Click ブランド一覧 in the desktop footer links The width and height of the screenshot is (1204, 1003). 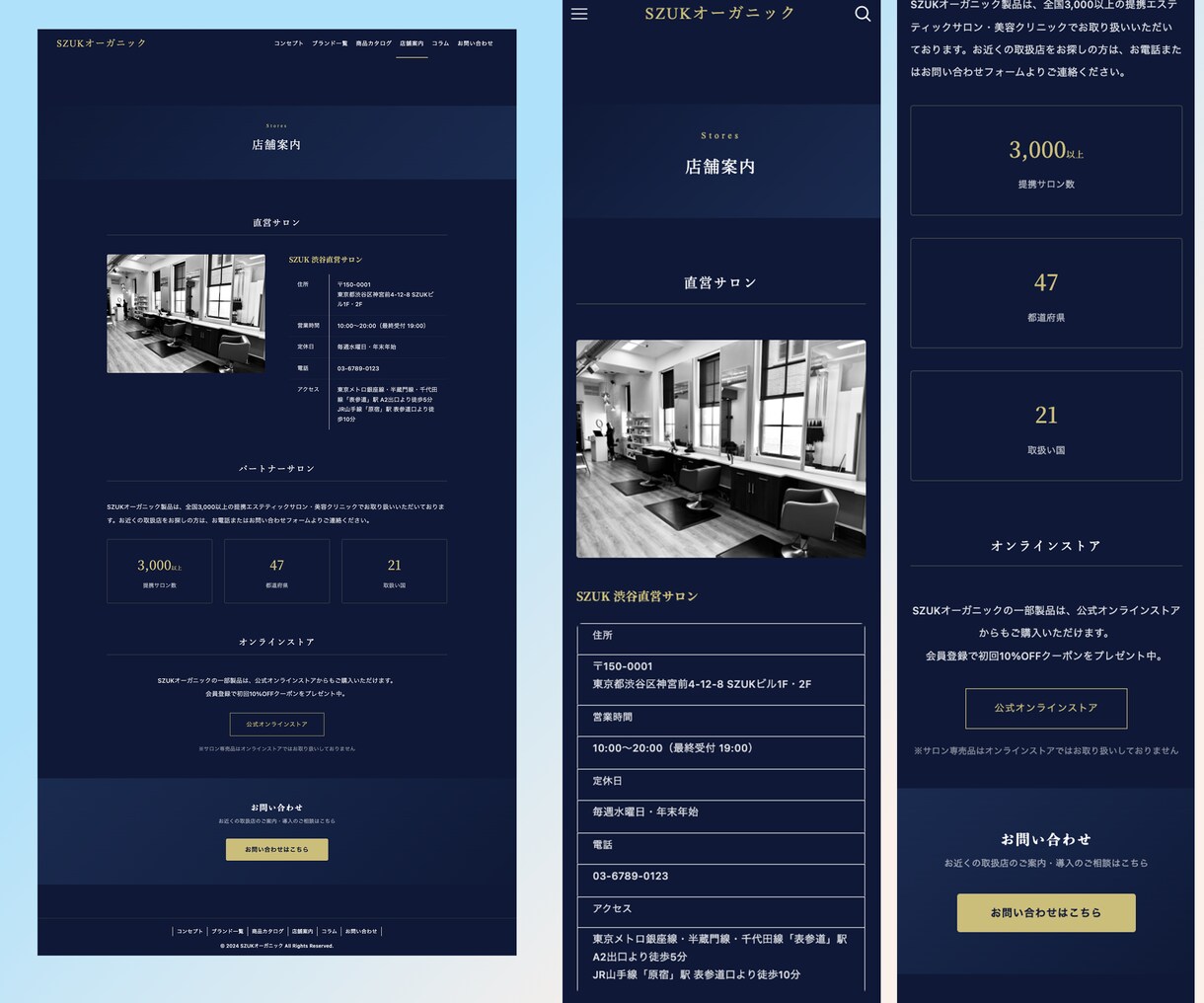point(227,931)
